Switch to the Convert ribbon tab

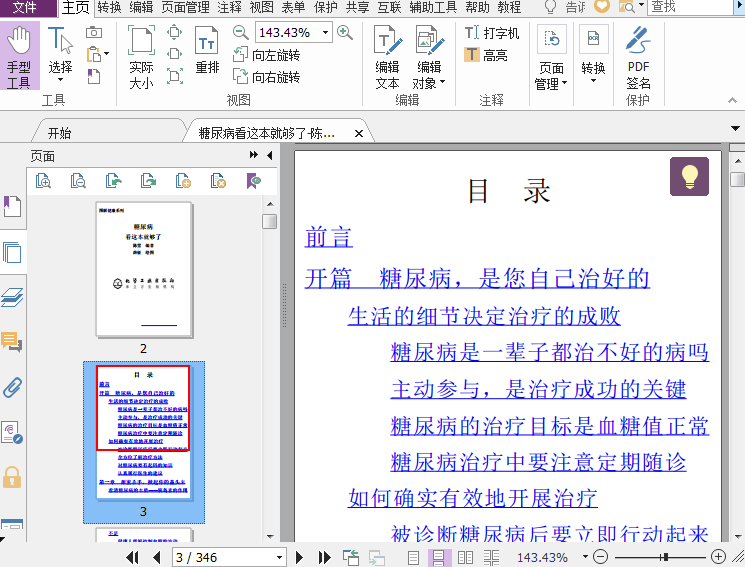pyautogui.click(x=110, y=7)
